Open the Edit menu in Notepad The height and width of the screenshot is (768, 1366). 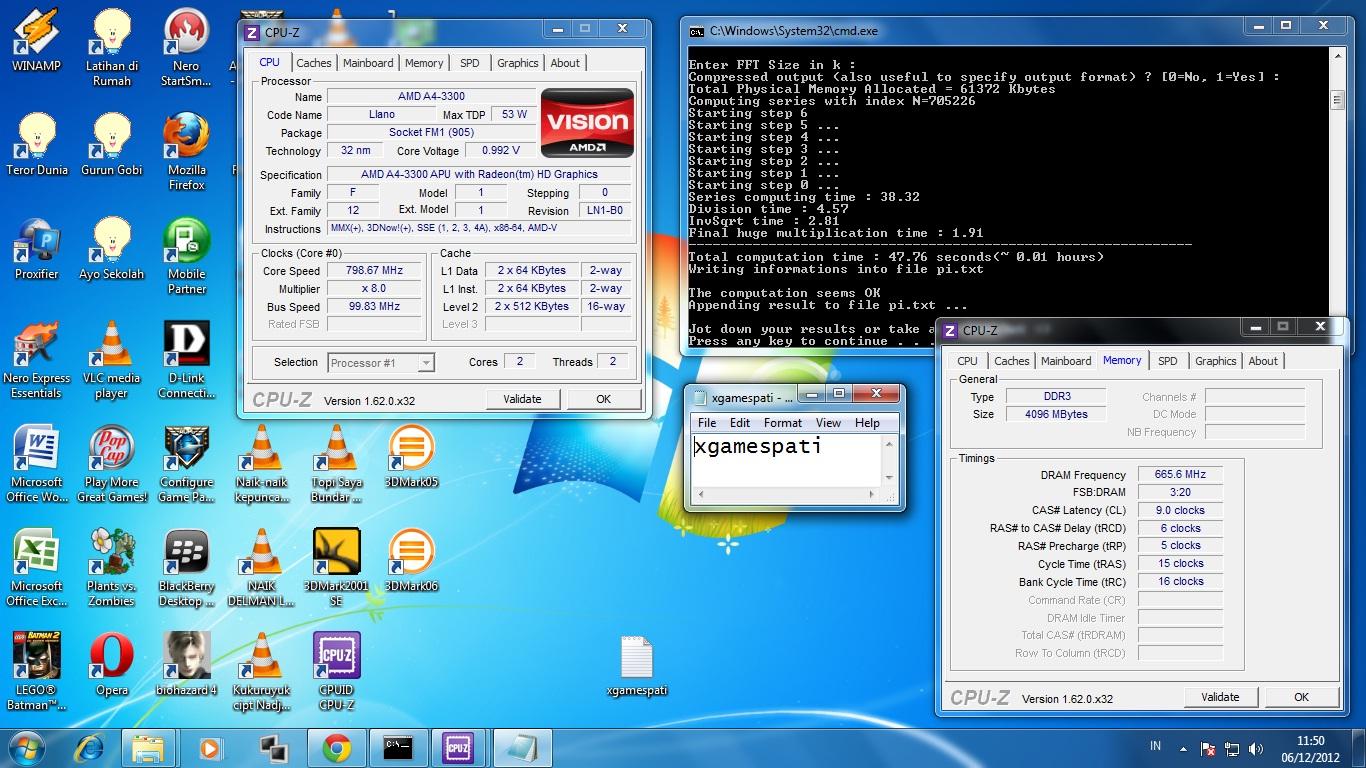740,423
